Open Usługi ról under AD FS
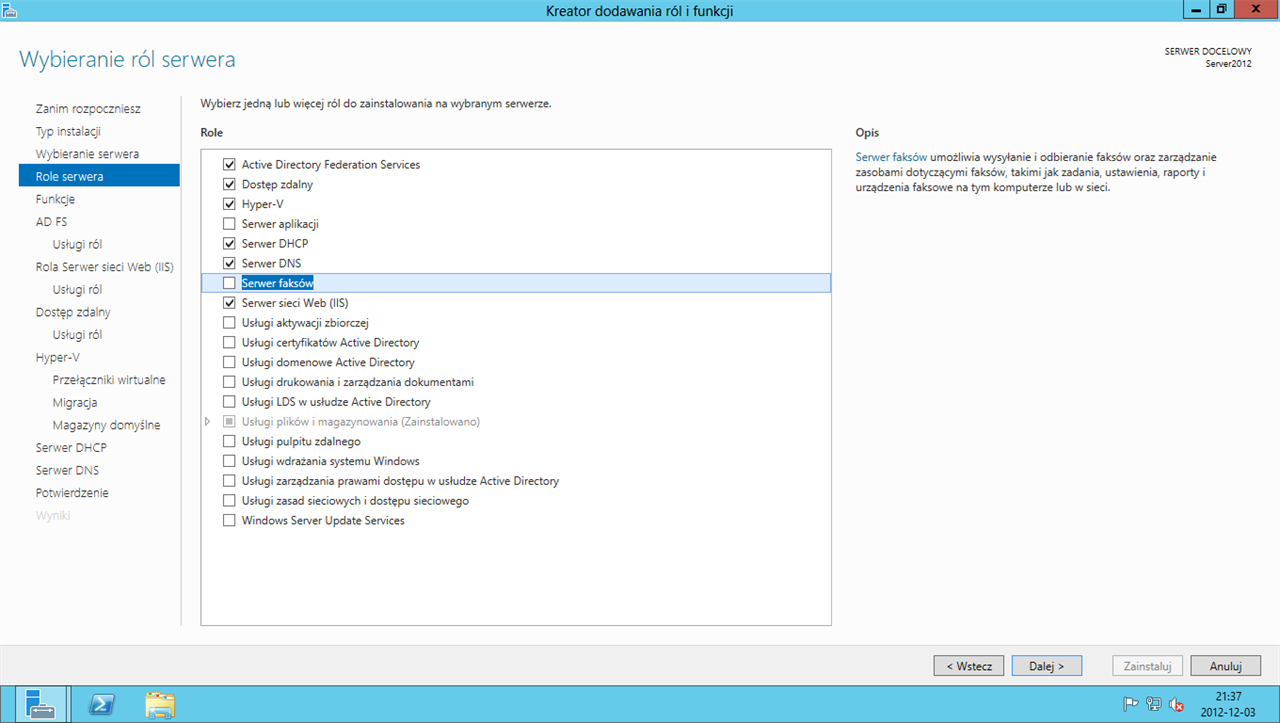The width and height of the screenshot is (1280, 723). tap(77, 244)
